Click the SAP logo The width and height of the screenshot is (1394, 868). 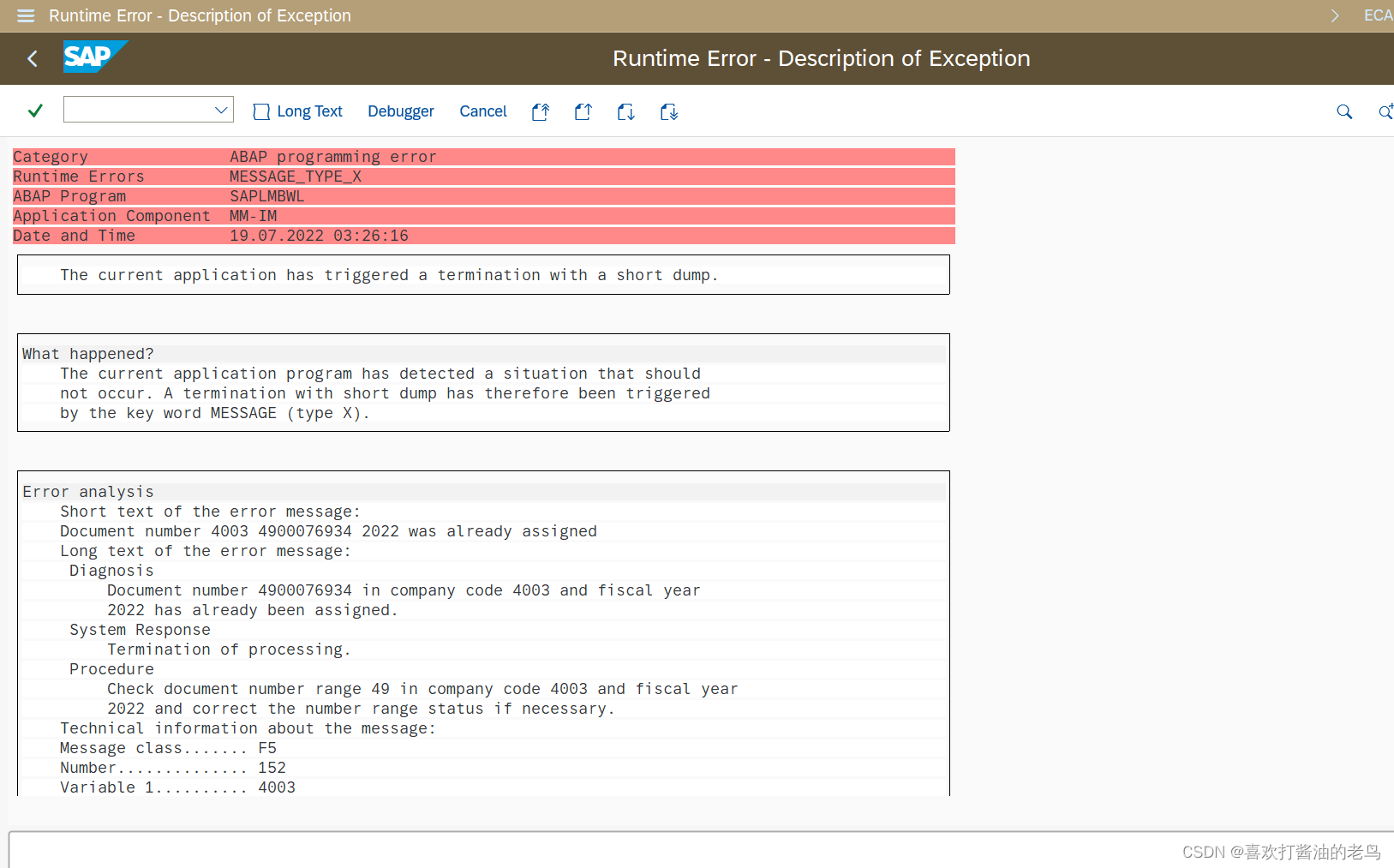pyautogui.click(x=94, y=57)
